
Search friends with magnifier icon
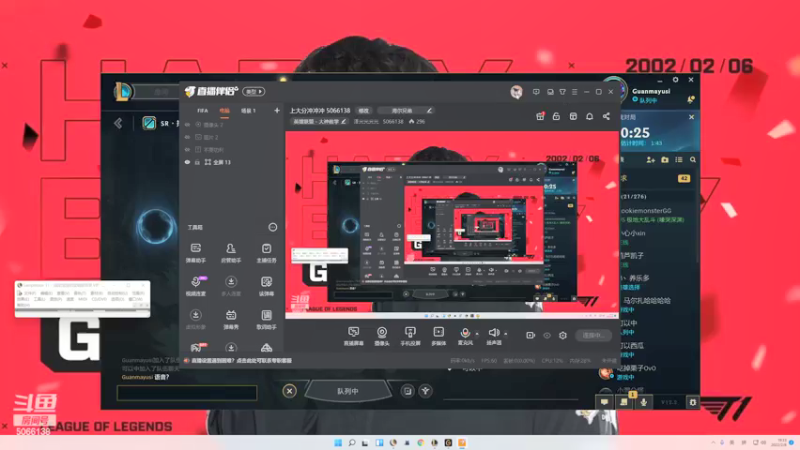693,160
